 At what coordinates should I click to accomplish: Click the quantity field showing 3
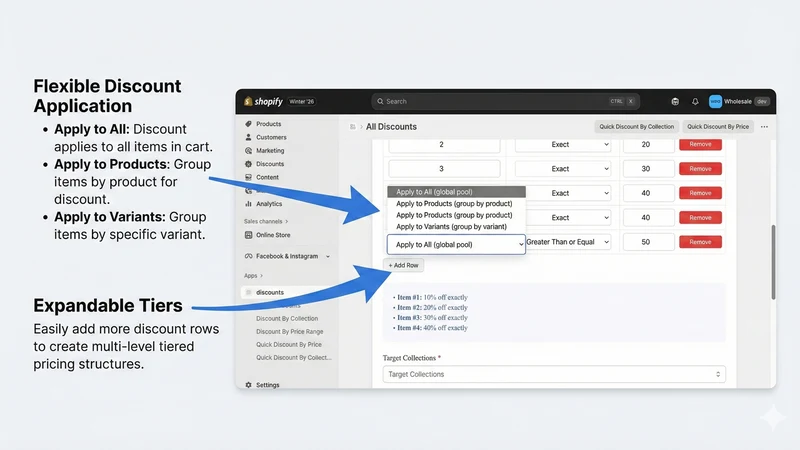click(x=444, y=169)
